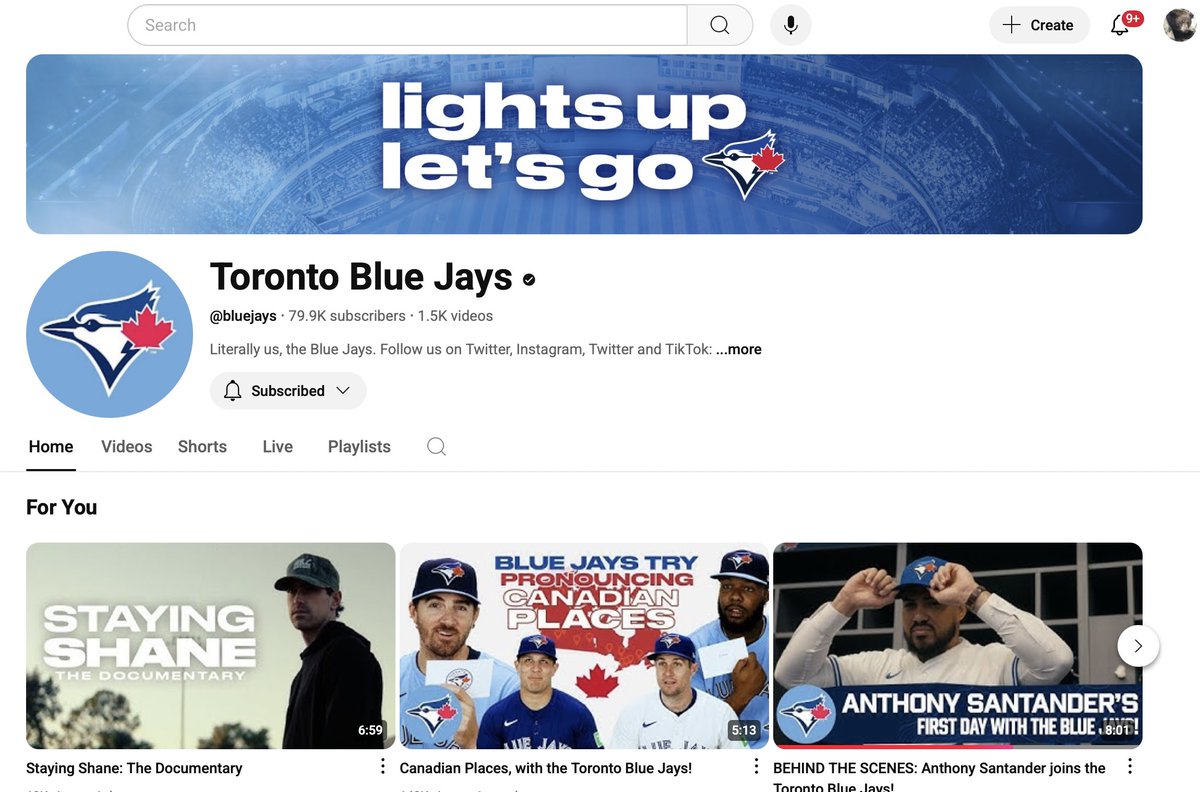The image size is (1200, 792).
Task: Click the verified checkmark badge
Action: click(529, 279)
